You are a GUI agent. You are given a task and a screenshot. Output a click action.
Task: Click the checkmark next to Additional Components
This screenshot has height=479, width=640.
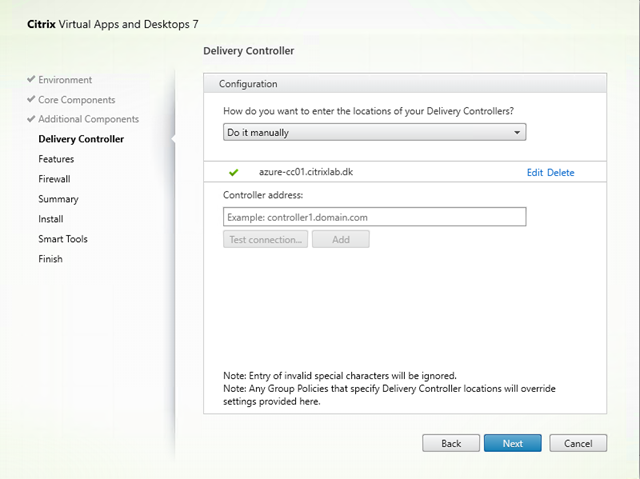pyautogui.click(x=31, y=119)
